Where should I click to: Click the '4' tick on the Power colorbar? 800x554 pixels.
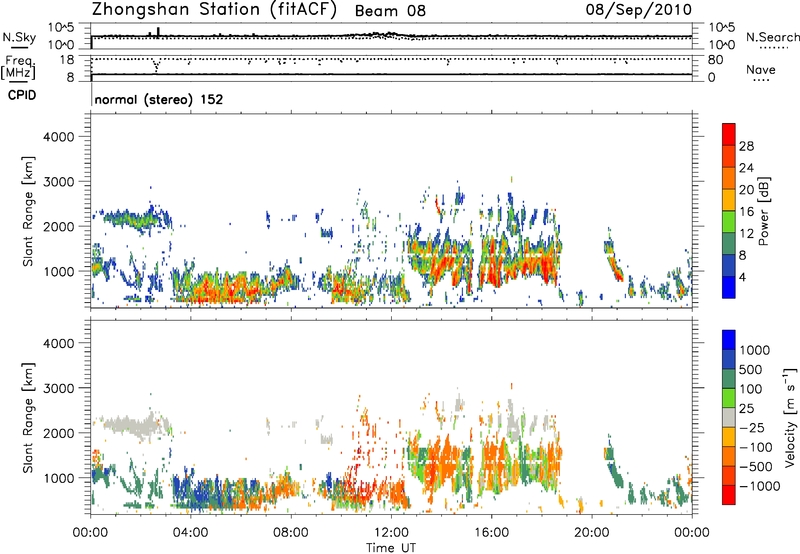(742, 278)
